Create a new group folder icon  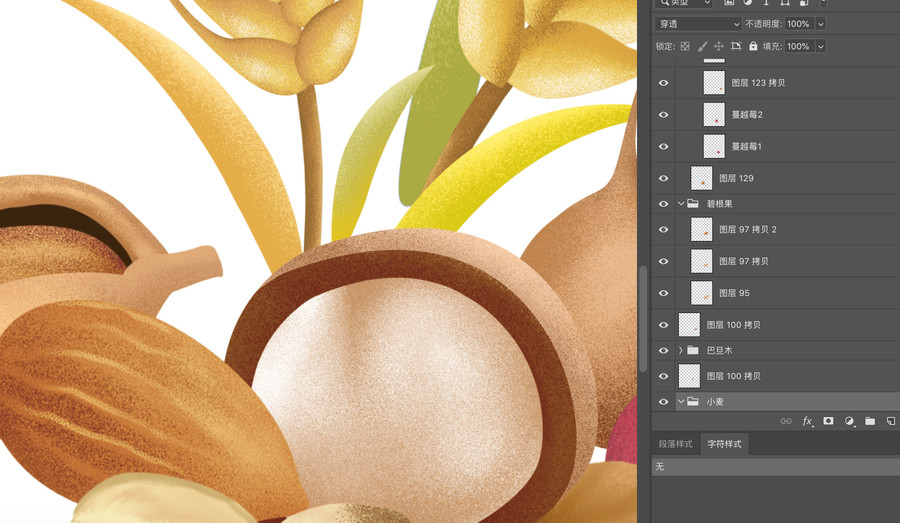(870, 421)
